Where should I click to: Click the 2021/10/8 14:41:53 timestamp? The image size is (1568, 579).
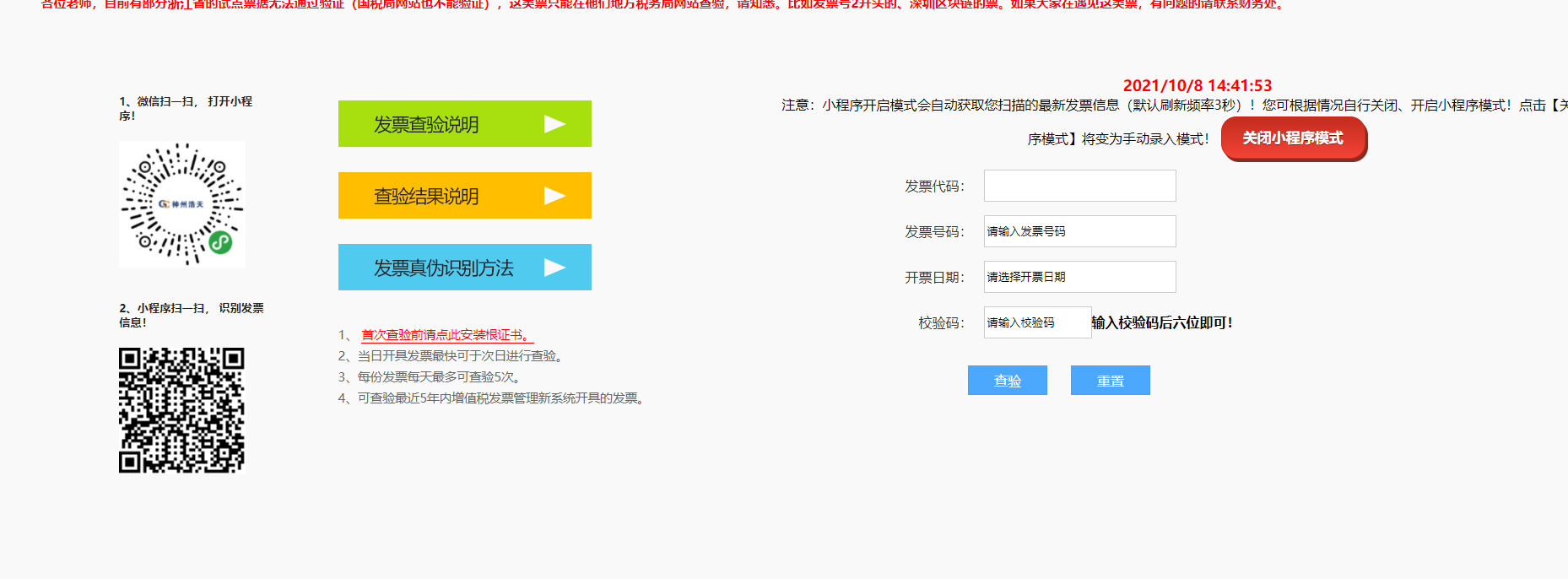click(1197, 85)
